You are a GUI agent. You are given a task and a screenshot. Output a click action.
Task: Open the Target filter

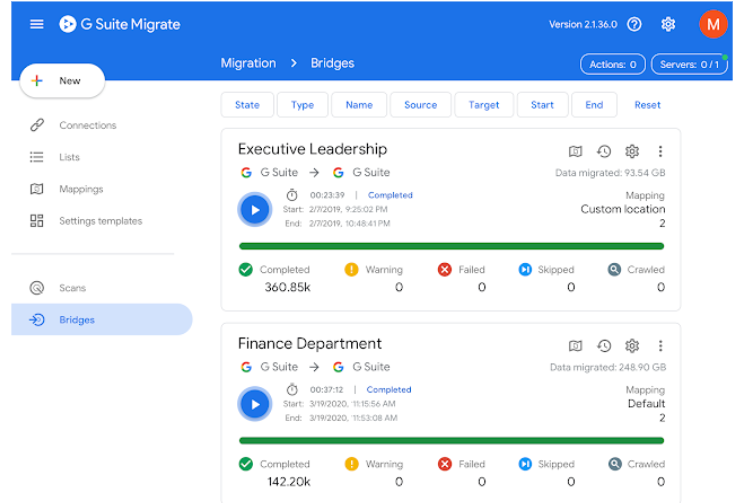(484, 105)
